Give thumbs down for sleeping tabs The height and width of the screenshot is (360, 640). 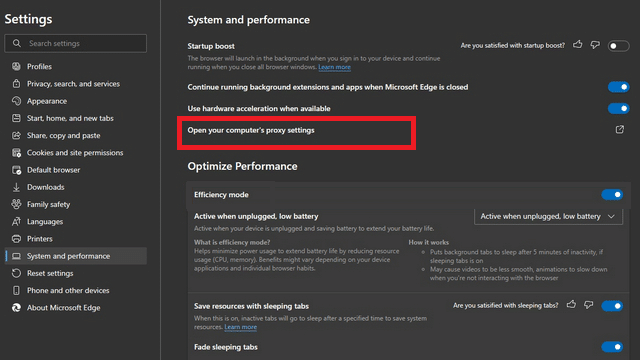(589, 305)
